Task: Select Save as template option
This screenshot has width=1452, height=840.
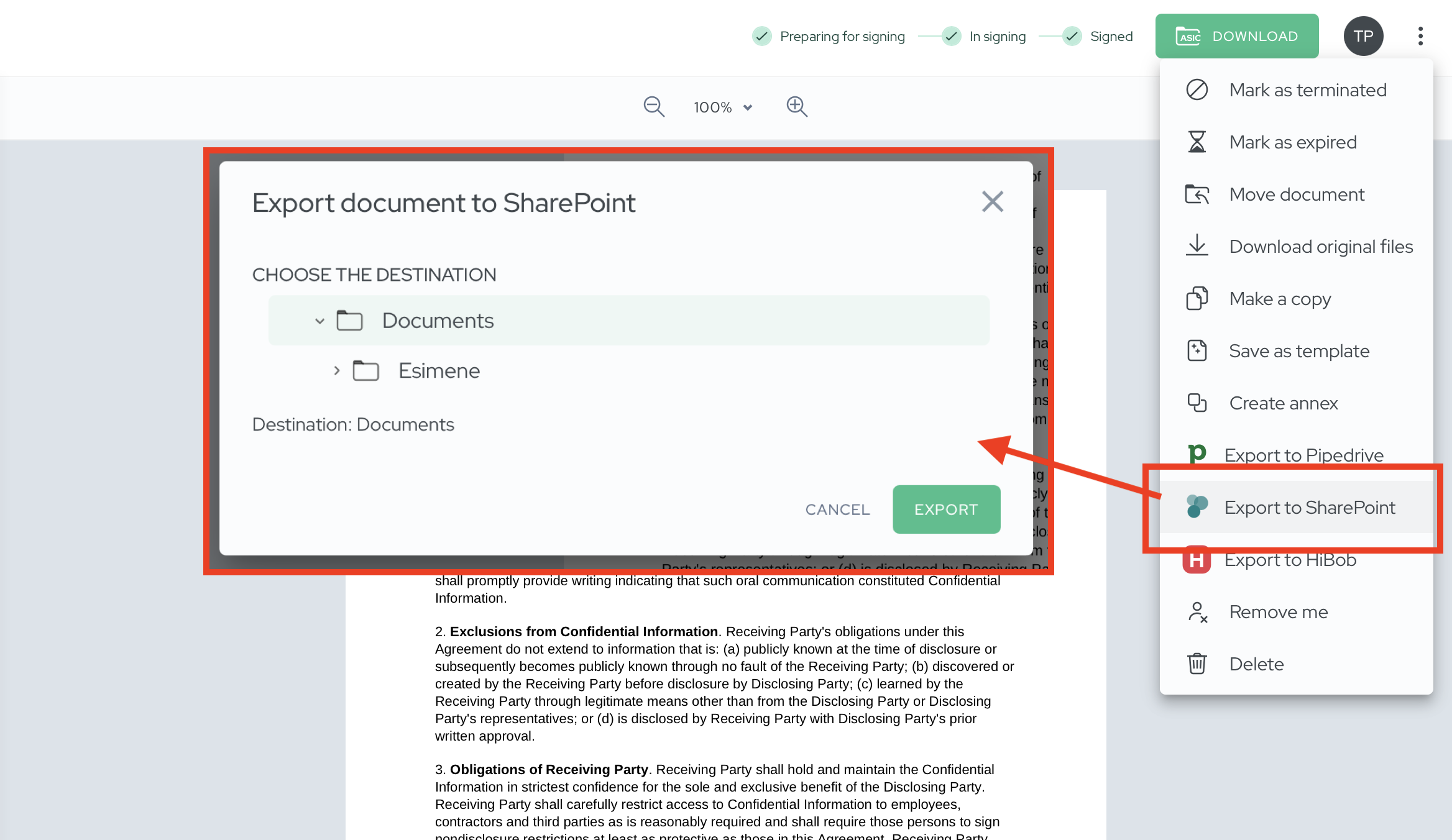Action: pos(1297,351)
